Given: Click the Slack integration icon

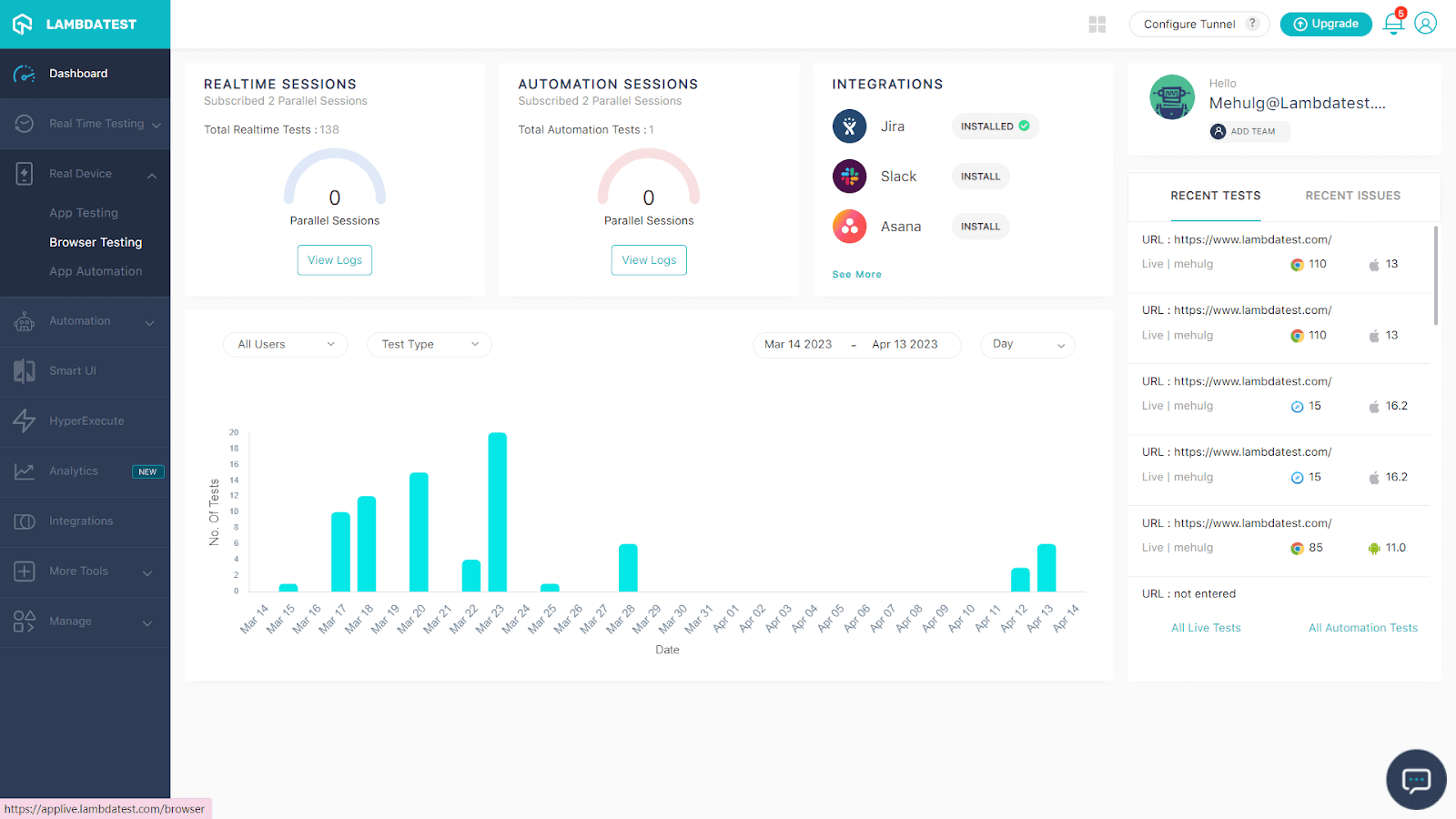Looking at the screenshot, I should 849,176.
